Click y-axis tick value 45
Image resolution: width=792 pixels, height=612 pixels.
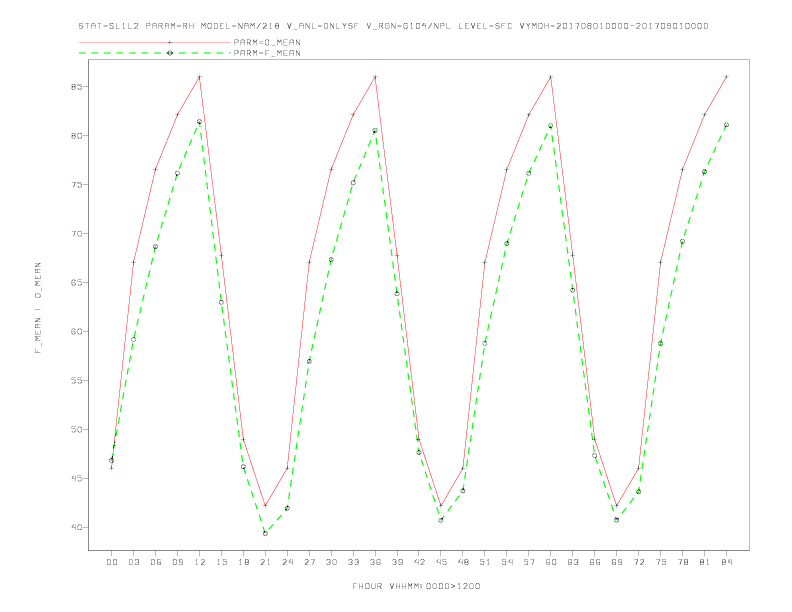(76, 479)
